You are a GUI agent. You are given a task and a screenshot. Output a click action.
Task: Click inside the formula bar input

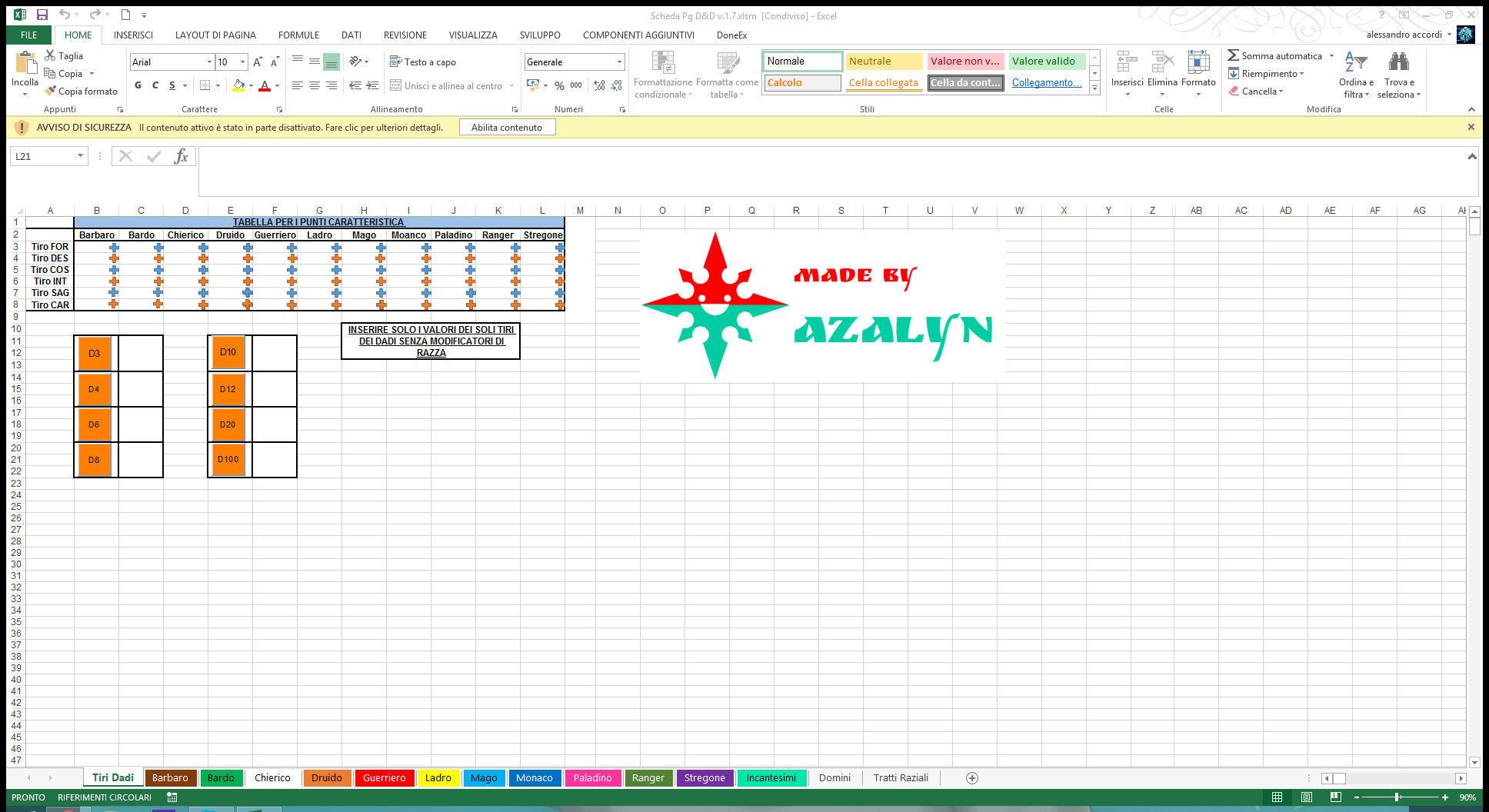coord(831,171)
